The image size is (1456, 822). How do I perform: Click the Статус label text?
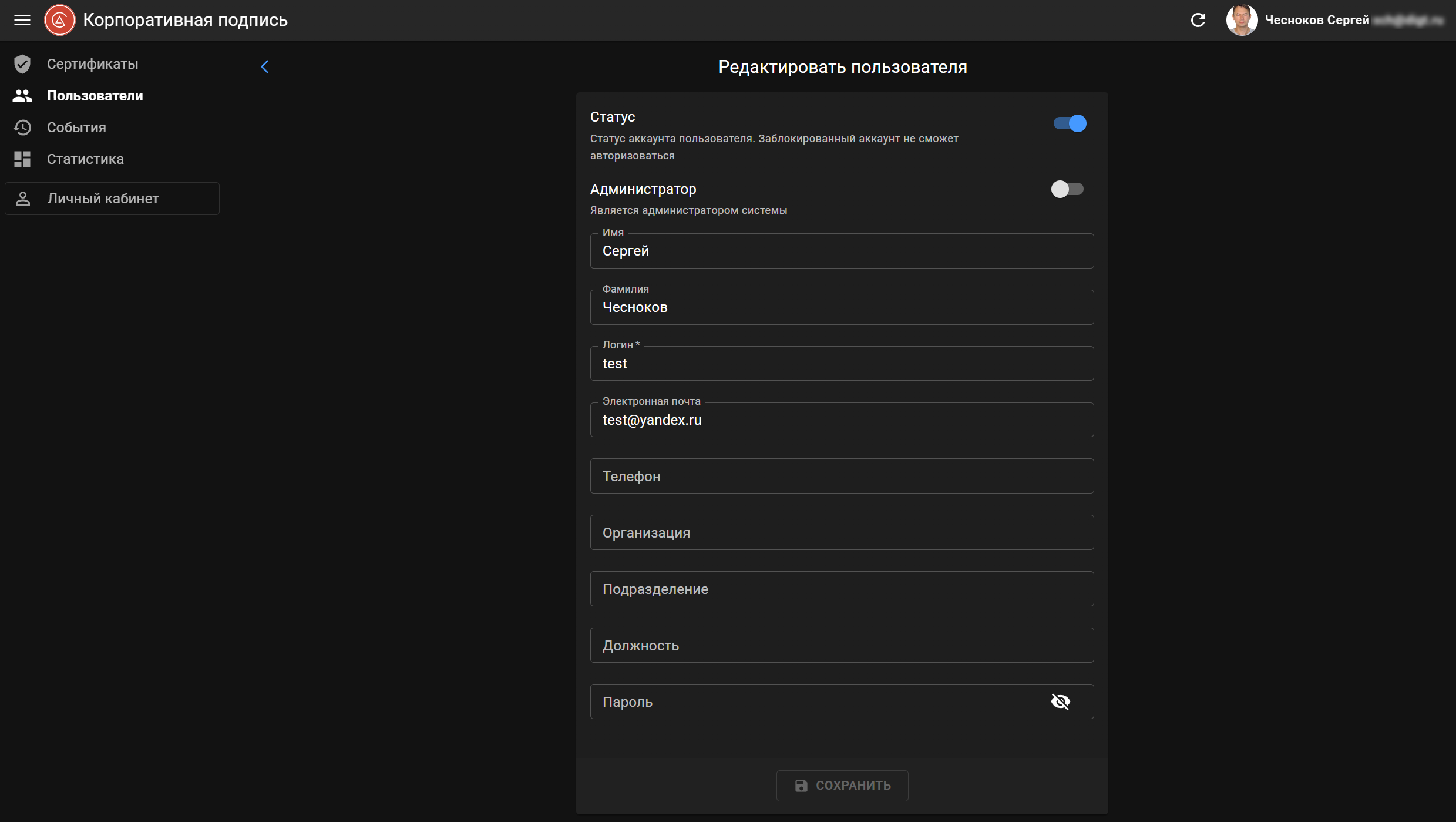click(613, 117)
